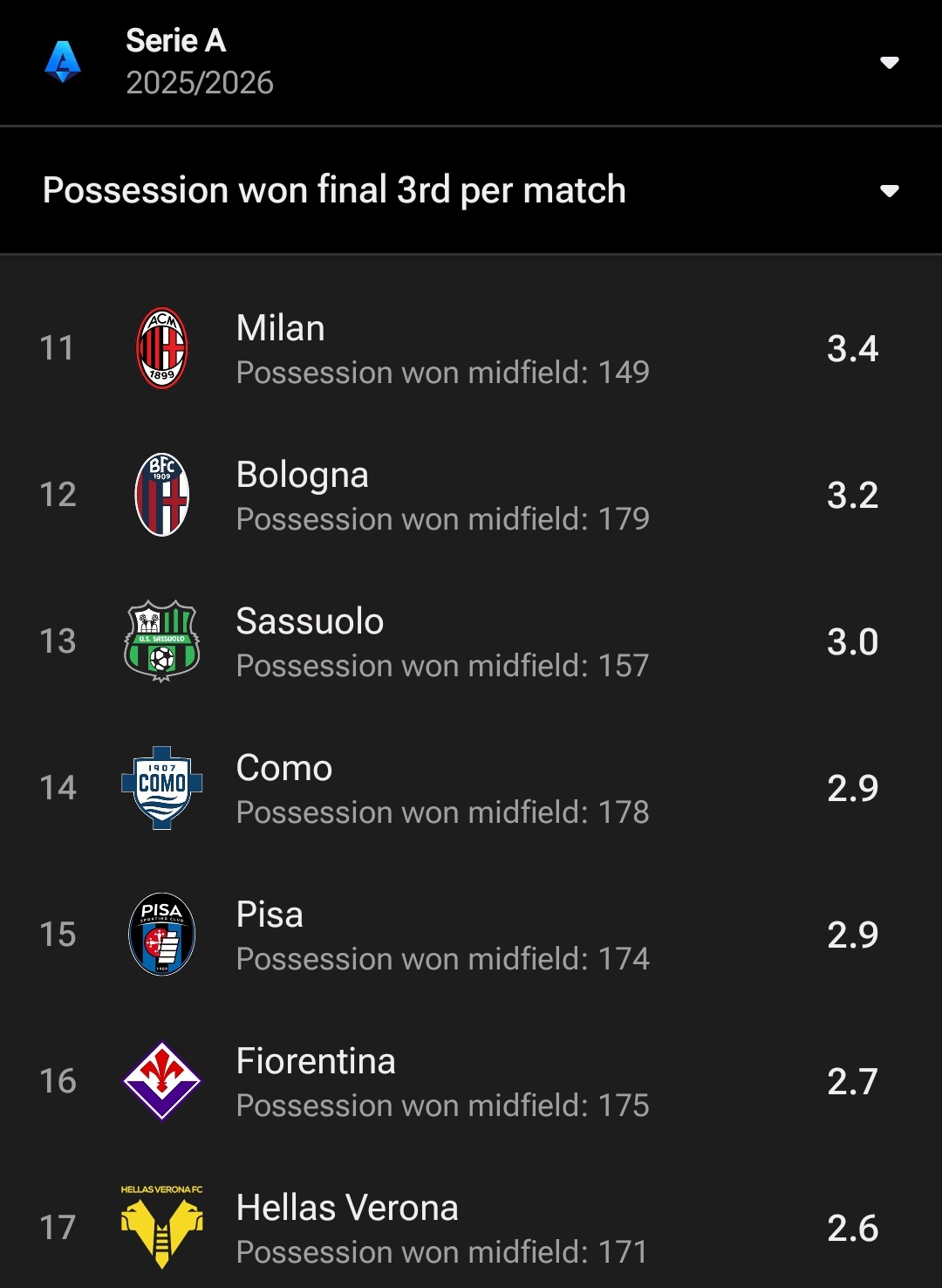The width and height of the screenshot is (942, 1288).
Task: Tap the Bologna club crest
Action: pos(162,495)
